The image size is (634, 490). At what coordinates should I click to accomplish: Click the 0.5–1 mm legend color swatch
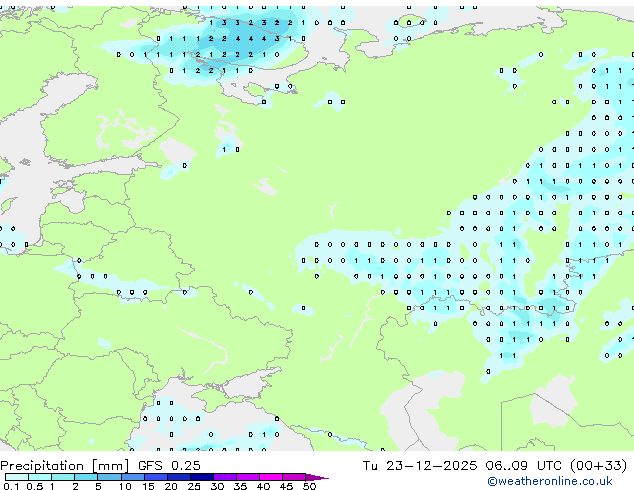pos(40,477)
